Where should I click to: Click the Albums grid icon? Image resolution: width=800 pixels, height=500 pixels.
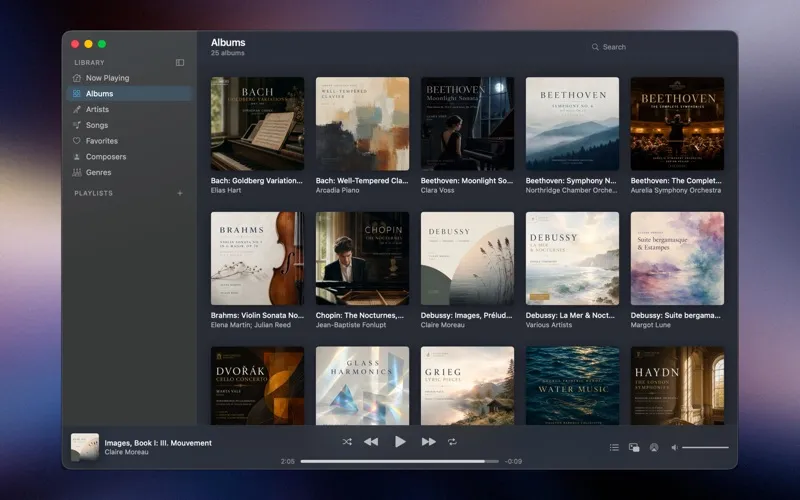[77, 94]
